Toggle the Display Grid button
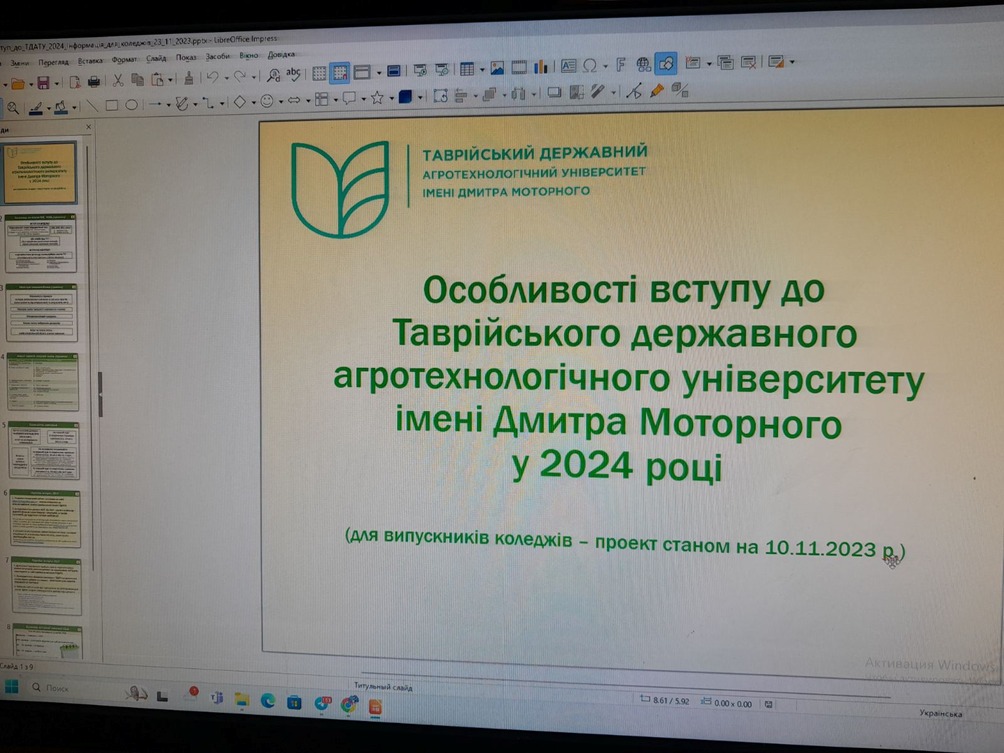This screenshot has height=753, width=1004. point(319,74)
